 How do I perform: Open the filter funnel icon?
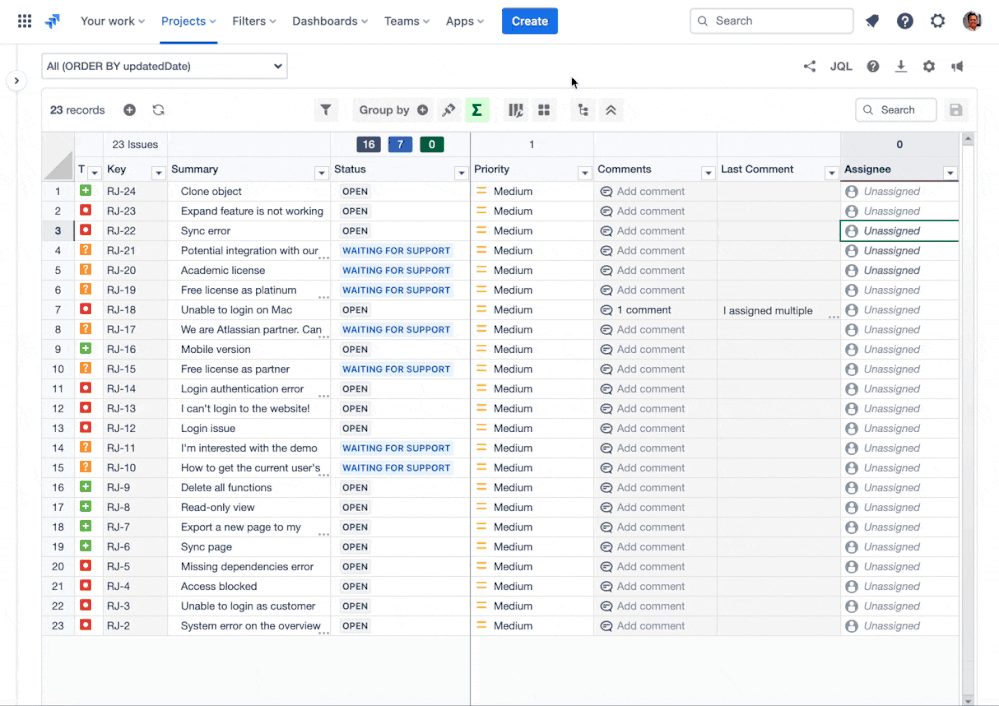[x=325, y=110]
